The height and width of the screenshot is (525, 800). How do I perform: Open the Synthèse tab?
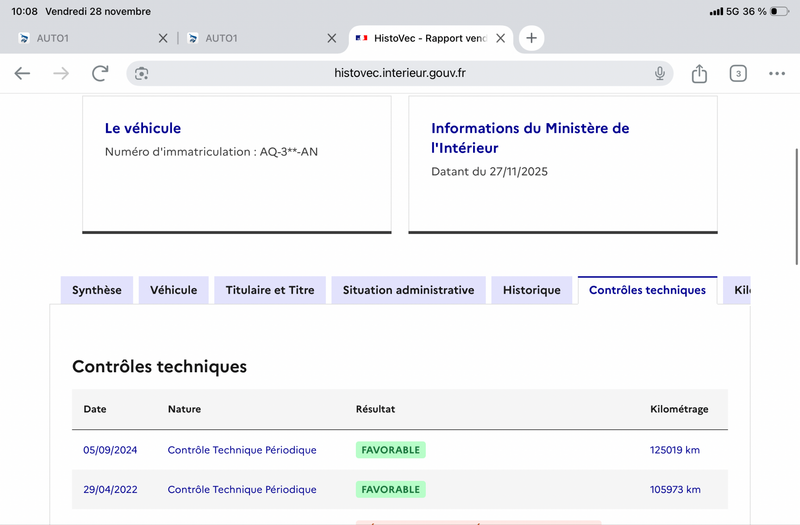coord(97,290)
